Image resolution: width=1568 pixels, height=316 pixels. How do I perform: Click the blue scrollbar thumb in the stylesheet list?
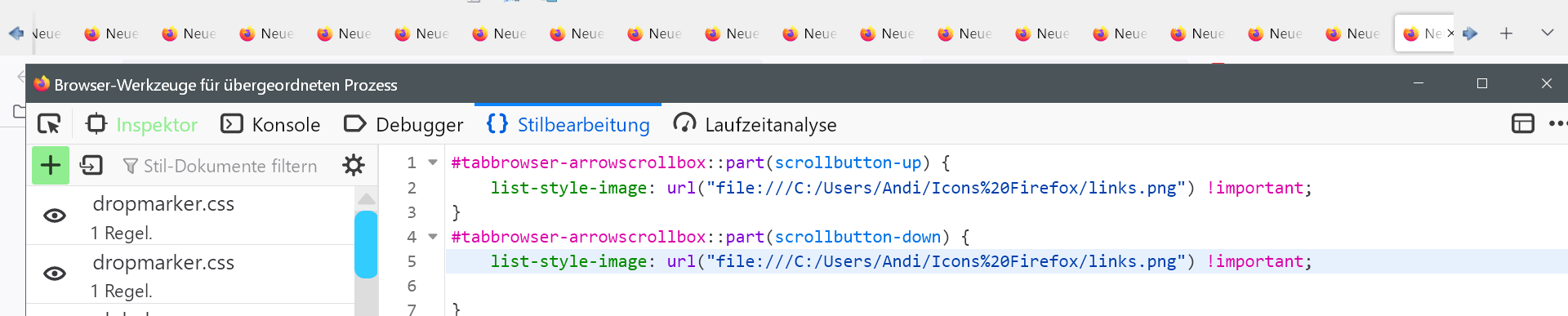coord(367,244)
